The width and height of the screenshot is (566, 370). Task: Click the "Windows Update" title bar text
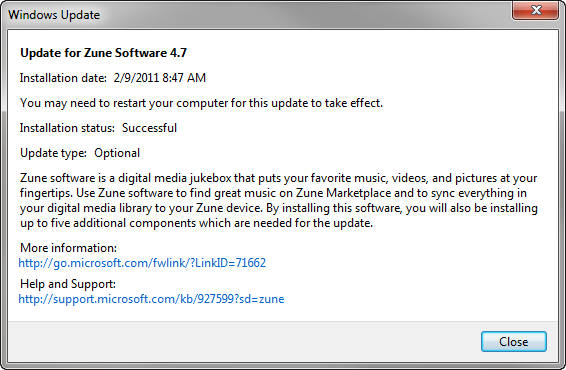(x=54, y=15)
